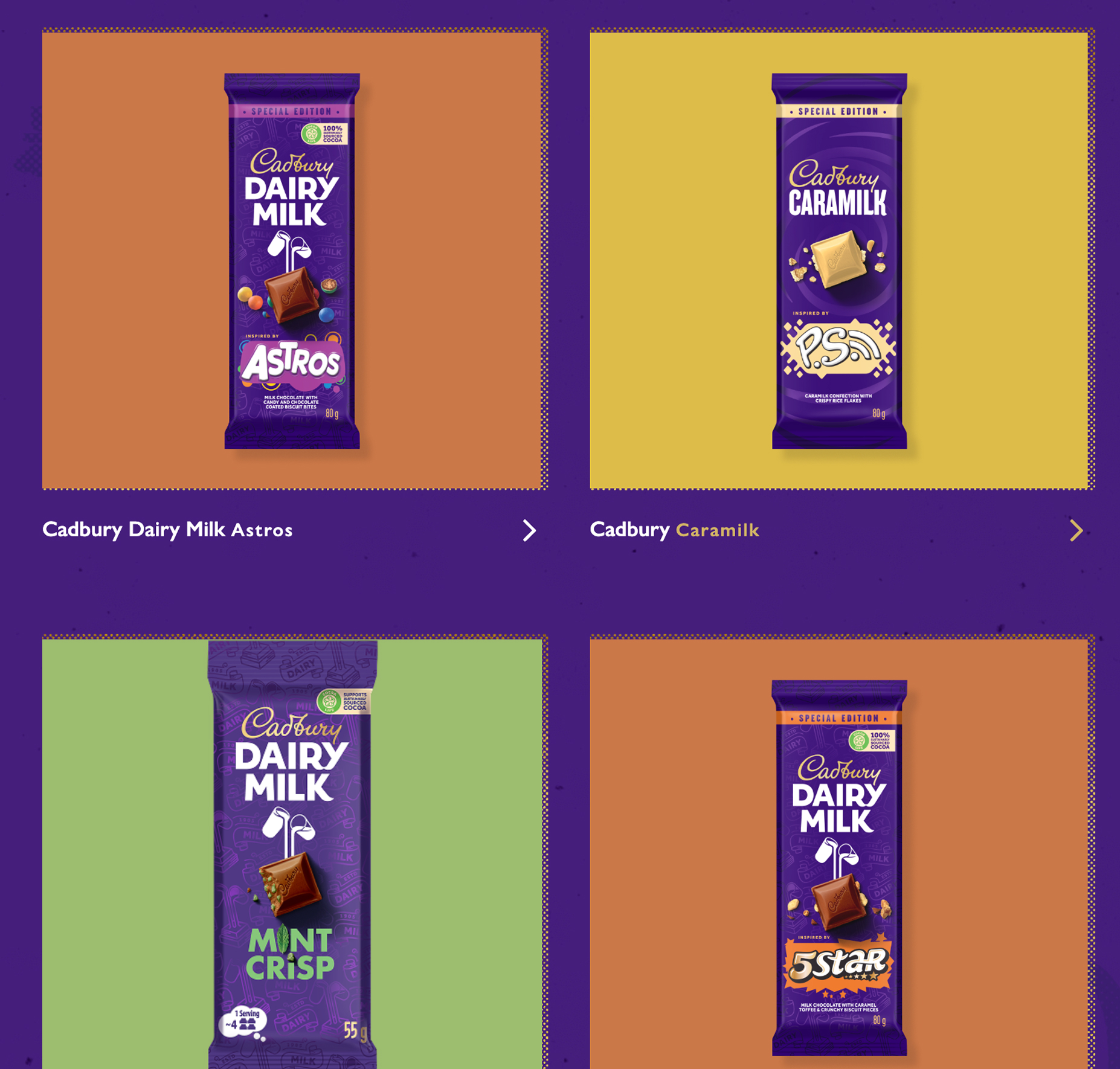
Task: Click the gold arrow beside Cadbury Caramilk
Action: (1076, 530)
